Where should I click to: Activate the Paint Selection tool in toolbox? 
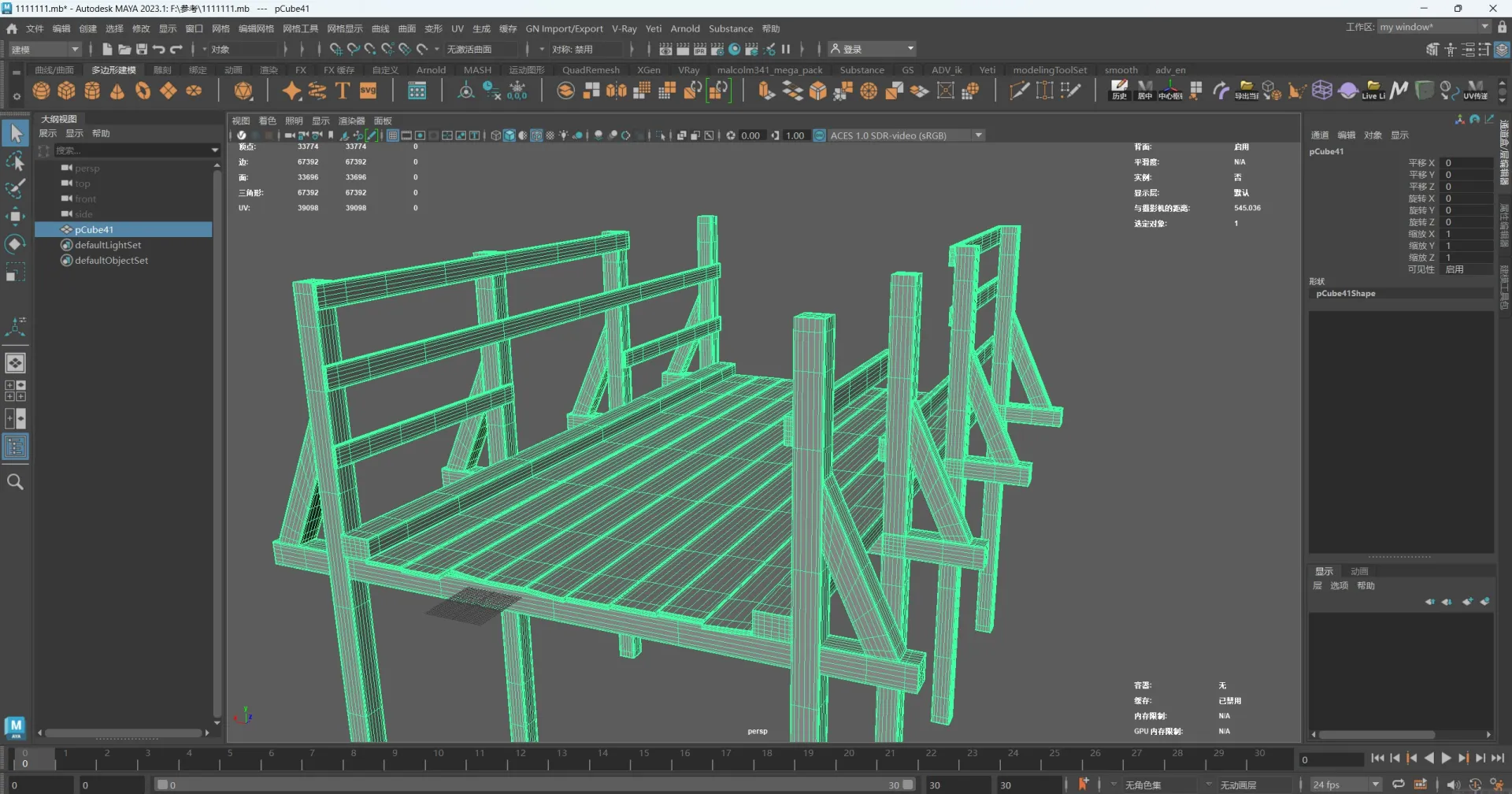pyautogui.click(x=15, y=189)
